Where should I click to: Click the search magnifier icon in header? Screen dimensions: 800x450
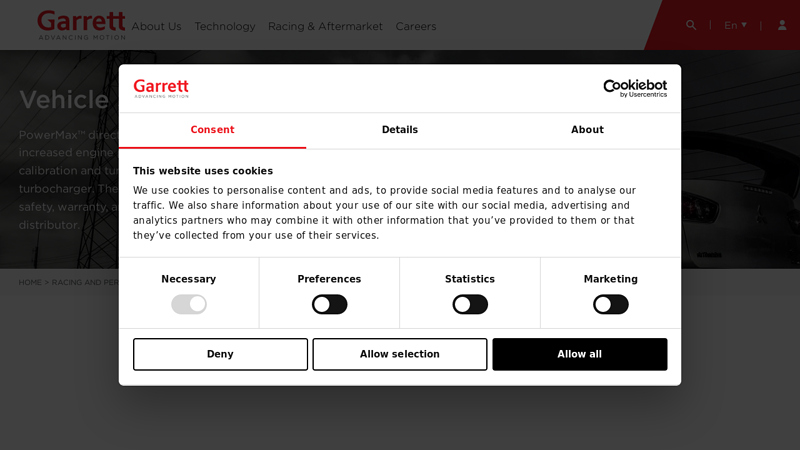[691, 25]
